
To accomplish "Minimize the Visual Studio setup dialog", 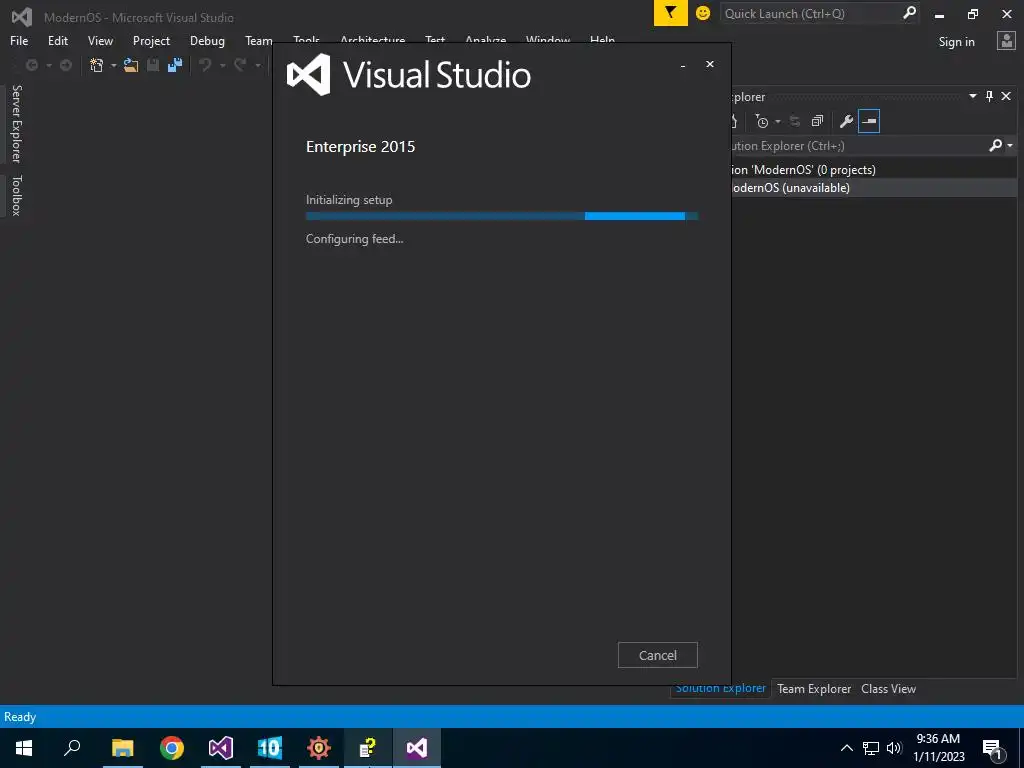I will (x=682, y=65).
